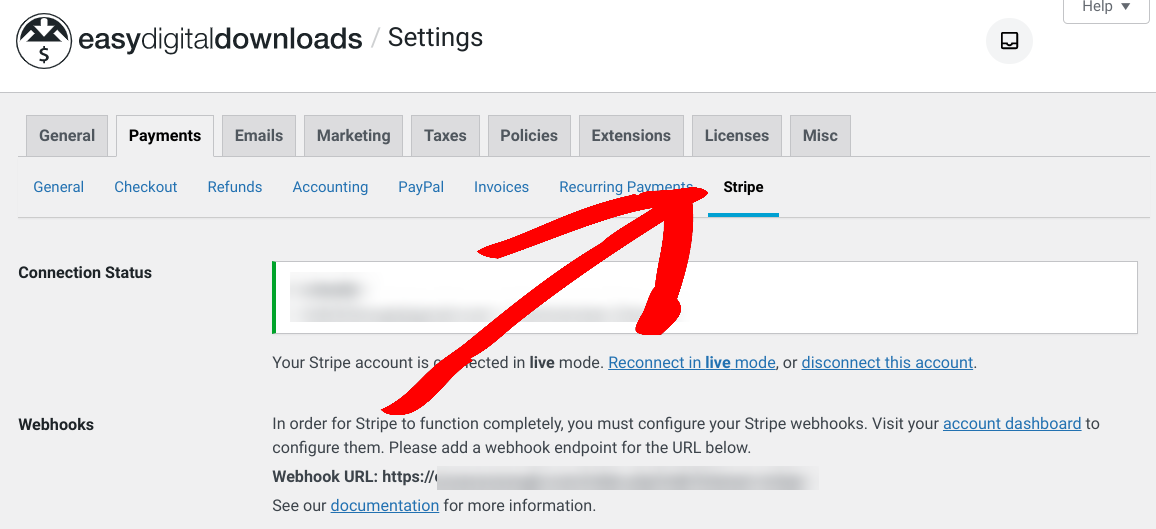Screen dimensions: 1156x529
Task: View the Invoices sub-section
Action: 501,187
